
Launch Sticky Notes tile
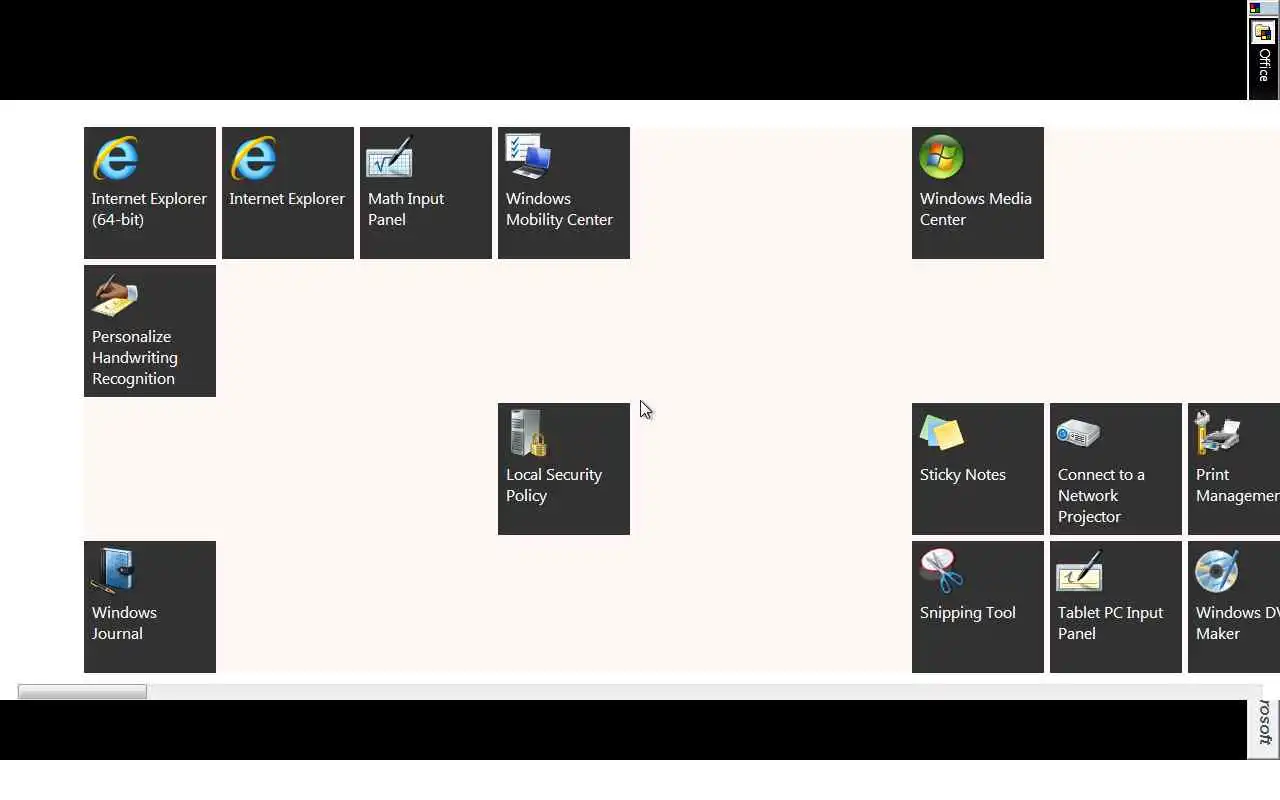click(978, 469)
